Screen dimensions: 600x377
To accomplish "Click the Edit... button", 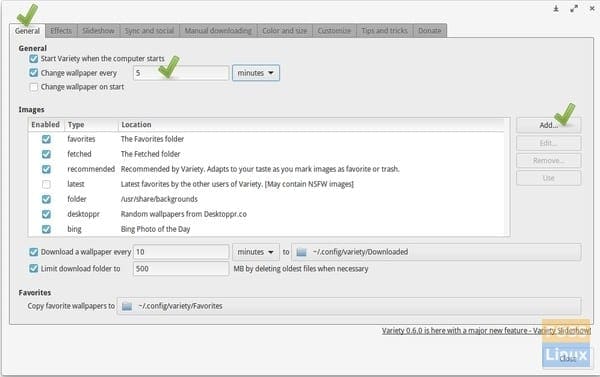I will 548,143.
